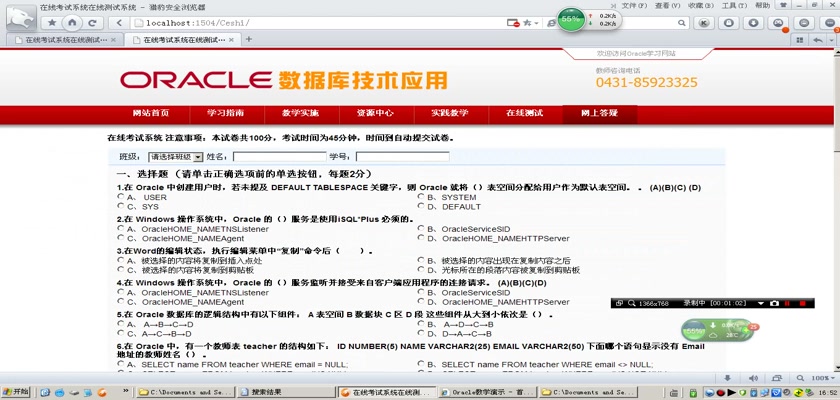This screenshot has width=840, height=400.
Task: Click the download arrow toolbar button
Action: coord(753,23)
